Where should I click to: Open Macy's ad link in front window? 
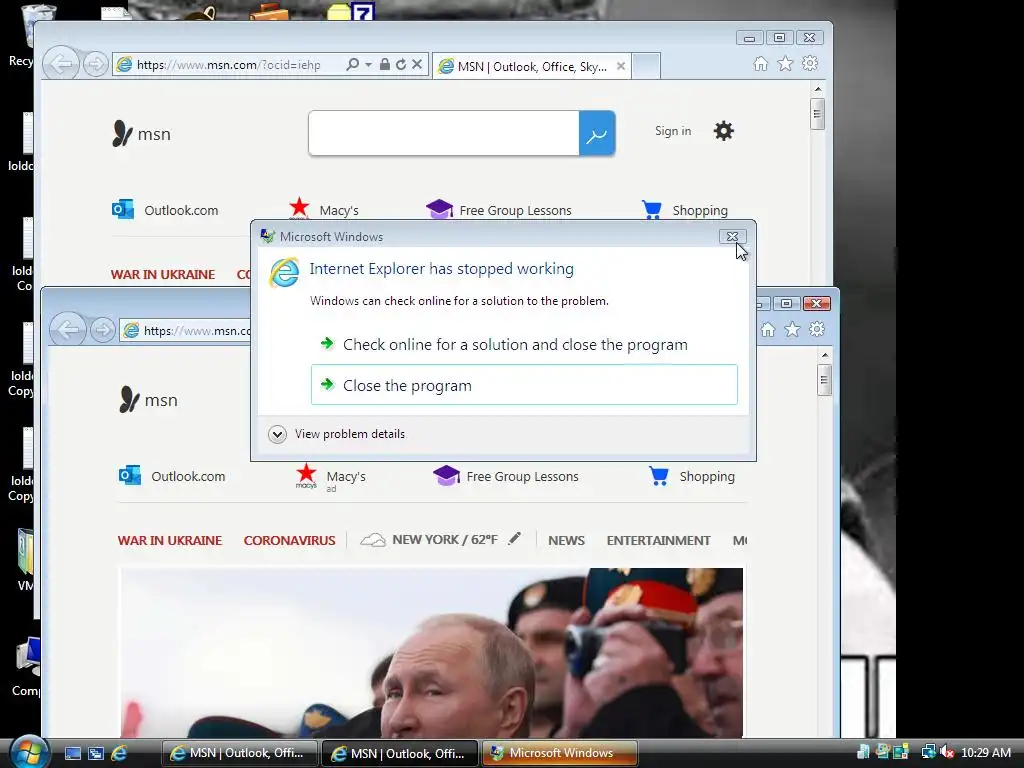click(x=331, y=477)
